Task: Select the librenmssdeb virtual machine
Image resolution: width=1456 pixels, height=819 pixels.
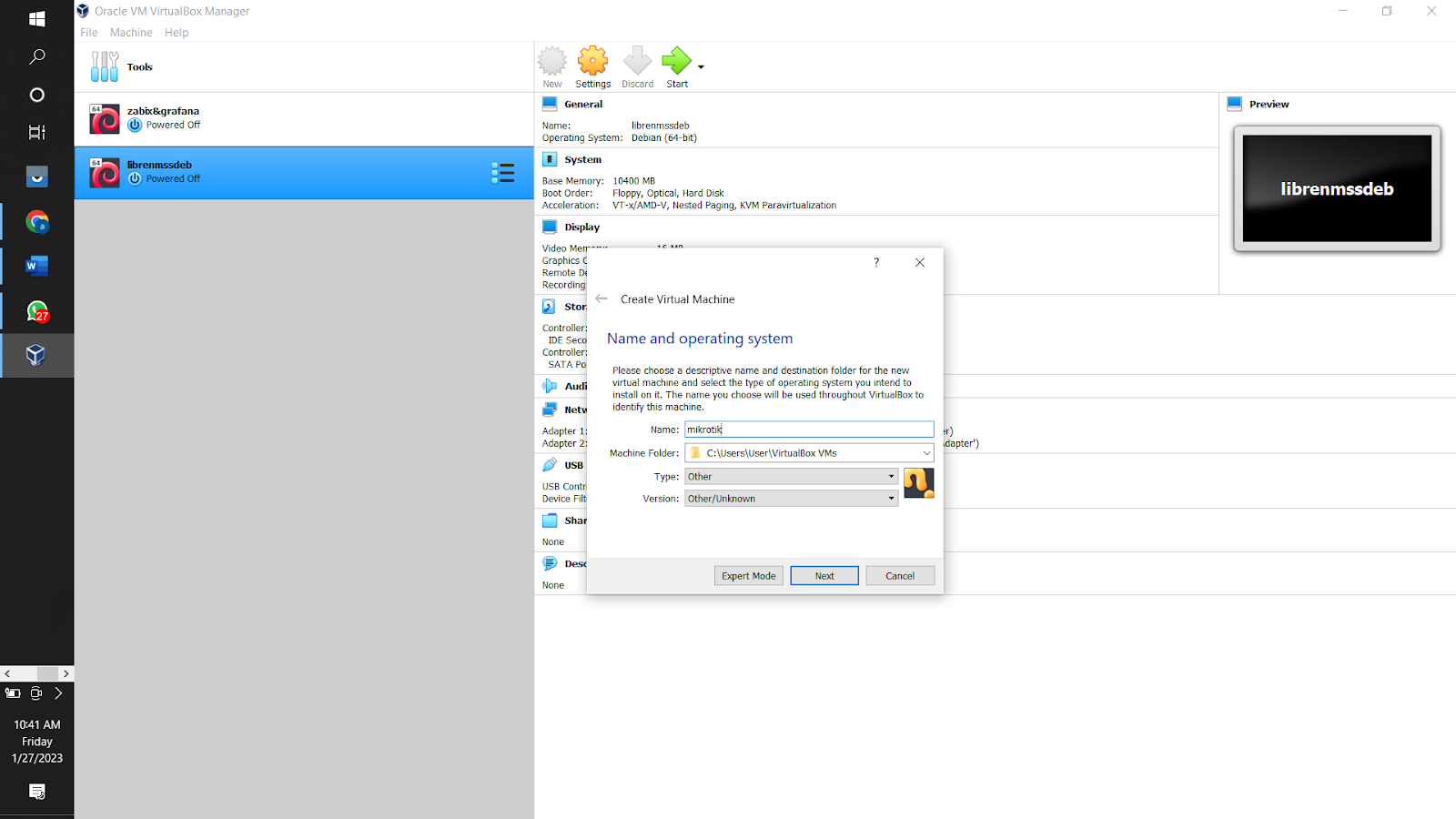Action: (x=304, y=173)
